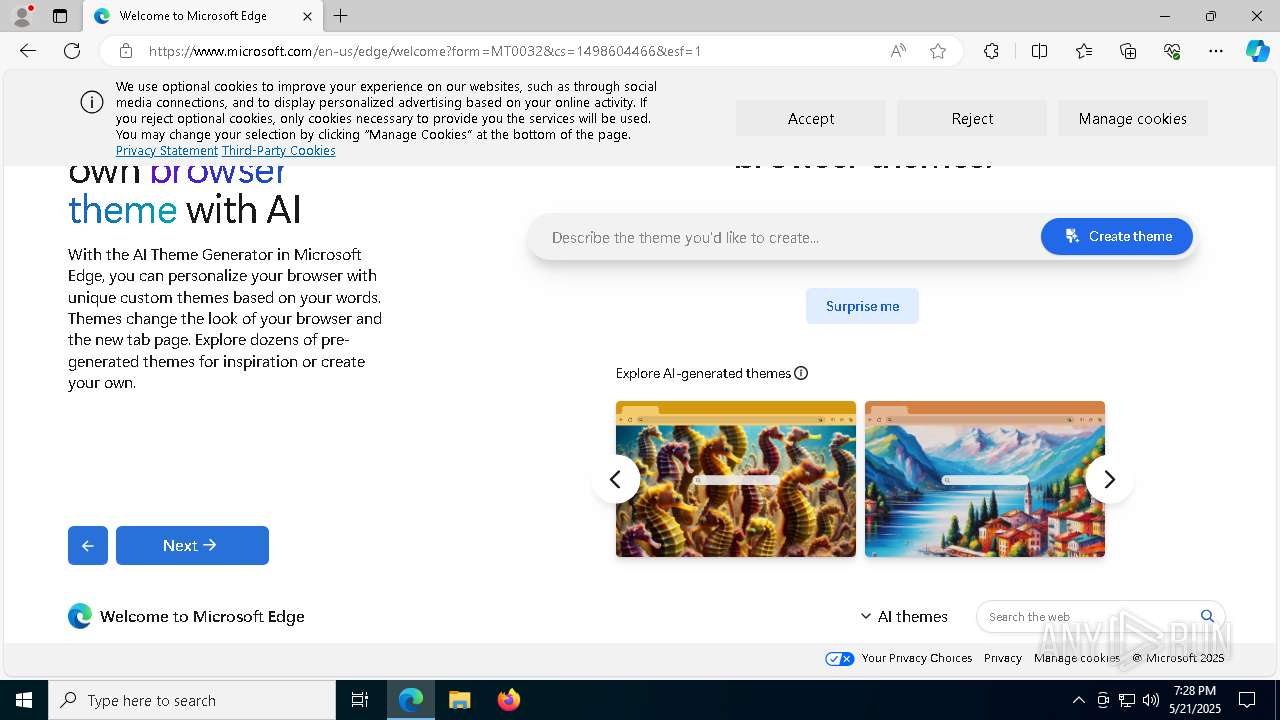Viewport: 1280px width, 720px height.
Task: Open the Copilot sidebar
Action: point(1257,51)
